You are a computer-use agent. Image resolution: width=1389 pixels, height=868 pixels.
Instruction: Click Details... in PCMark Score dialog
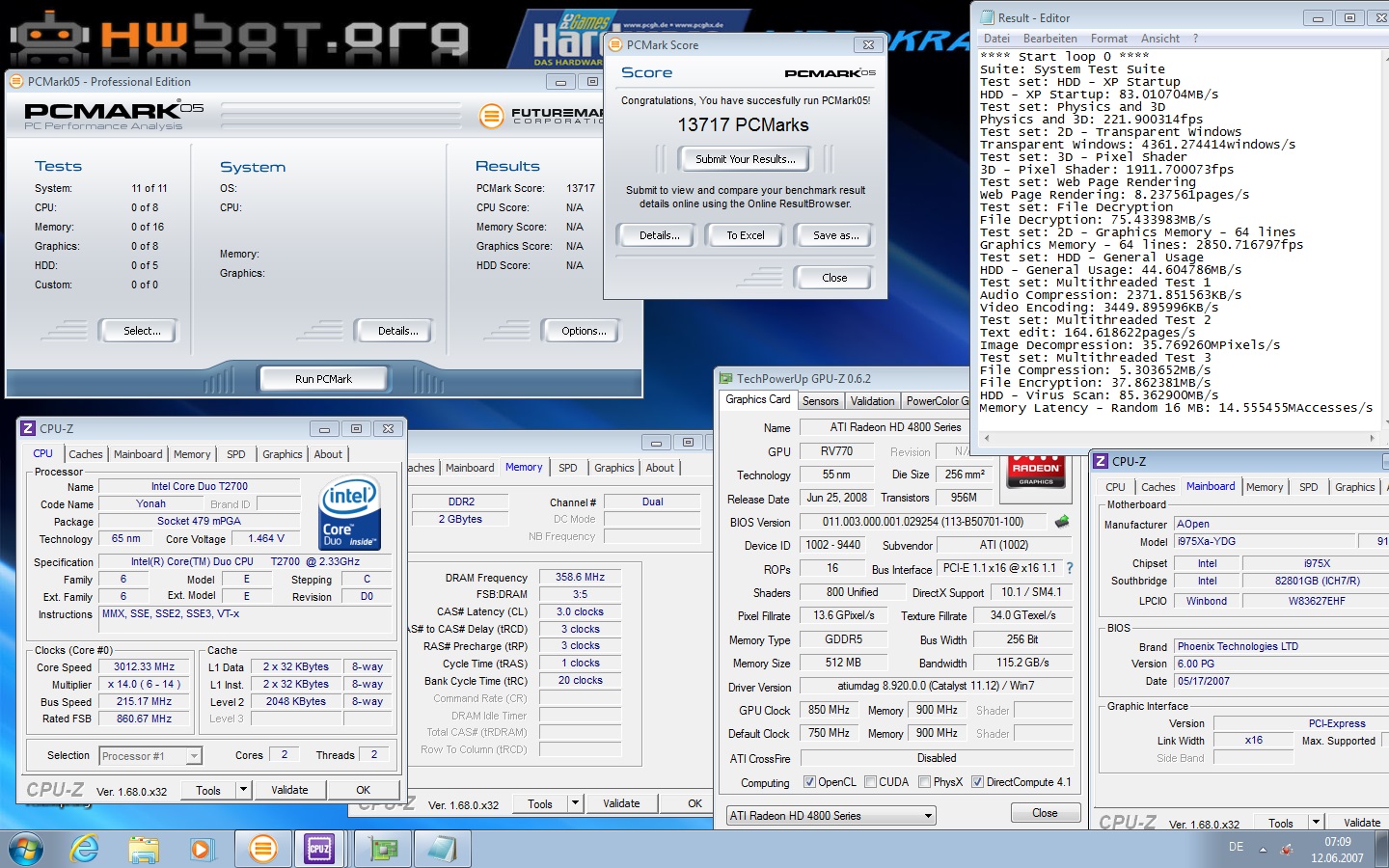tap(659, 235)
